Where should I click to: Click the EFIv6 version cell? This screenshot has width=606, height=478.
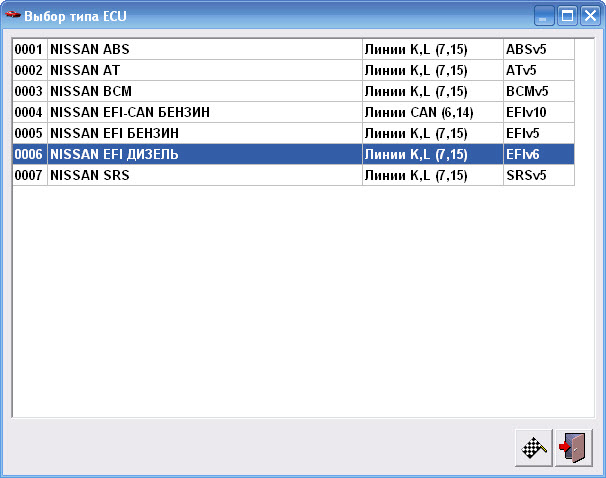(x=539, y=154)
